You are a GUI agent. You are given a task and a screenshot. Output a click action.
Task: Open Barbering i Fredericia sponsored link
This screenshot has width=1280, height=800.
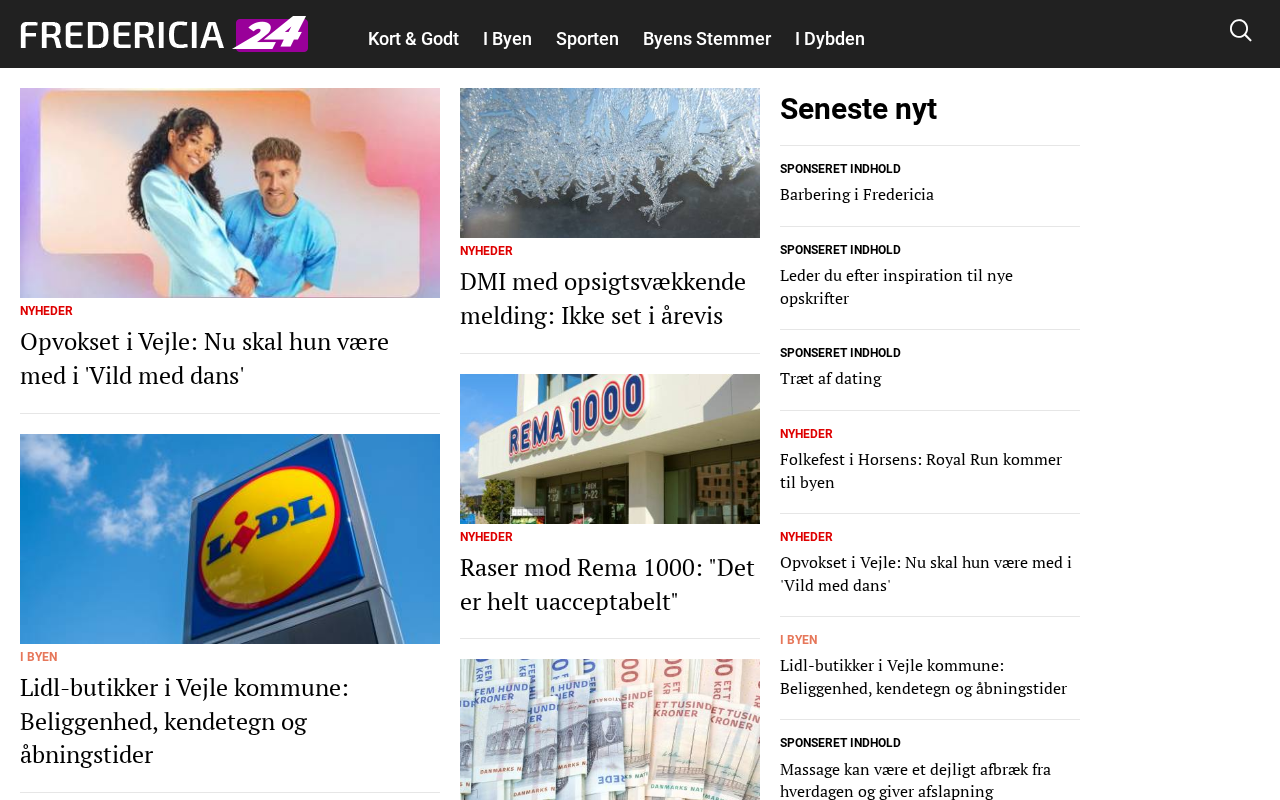(x=857, y=195)
